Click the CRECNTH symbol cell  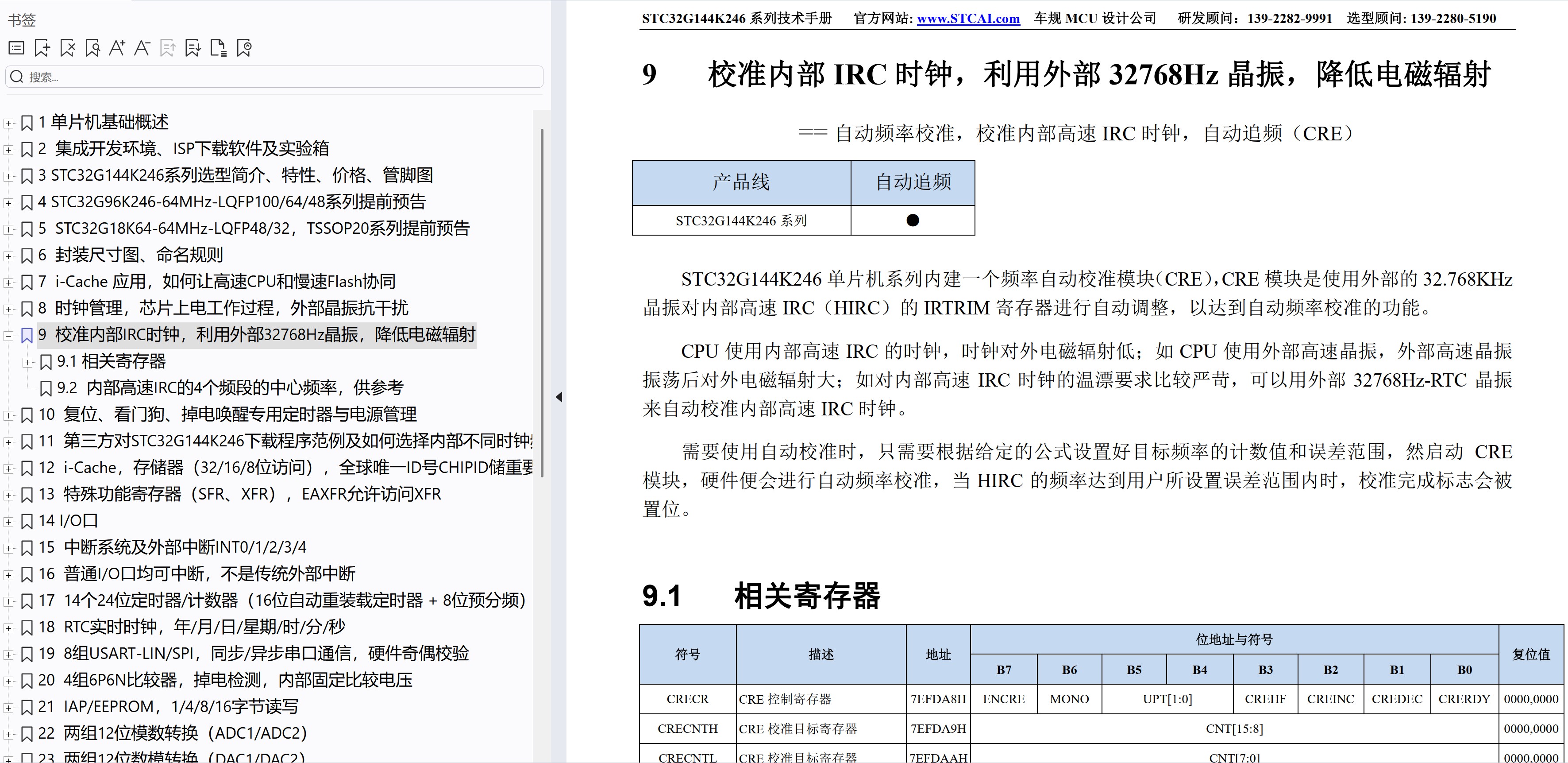[688, 729]
